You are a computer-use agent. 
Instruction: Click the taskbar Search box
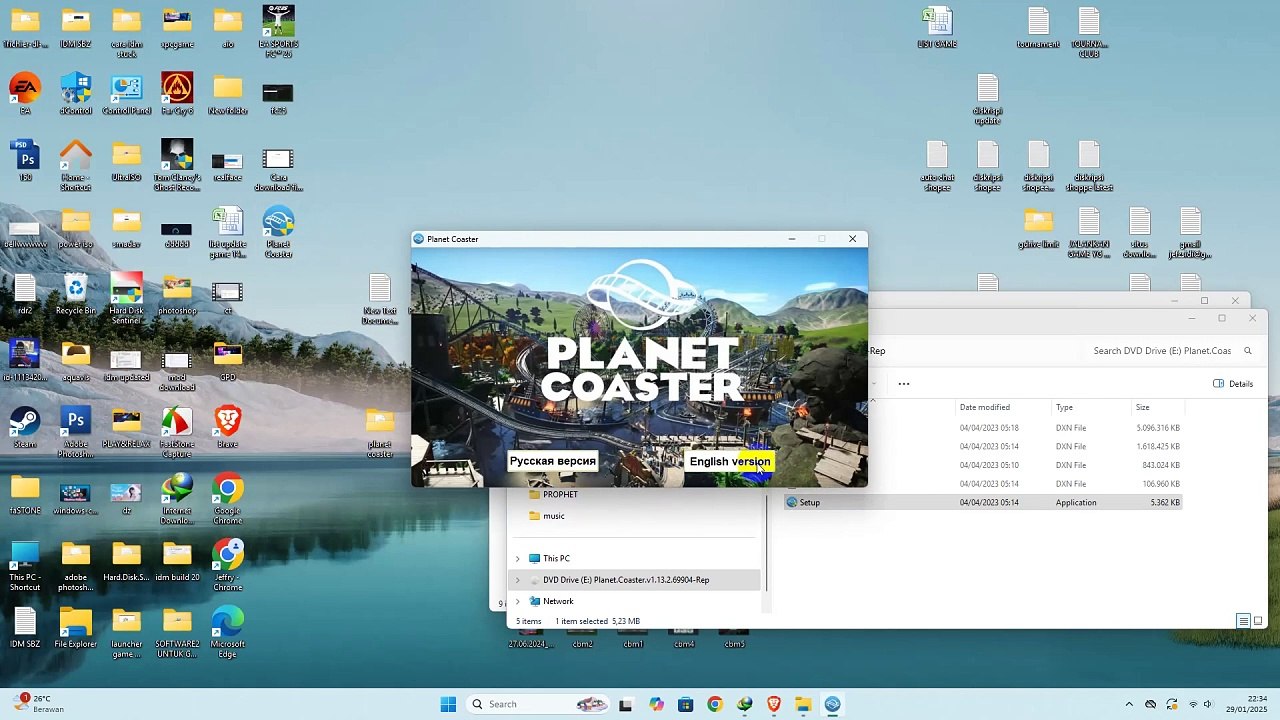click(x=540, y=704)
